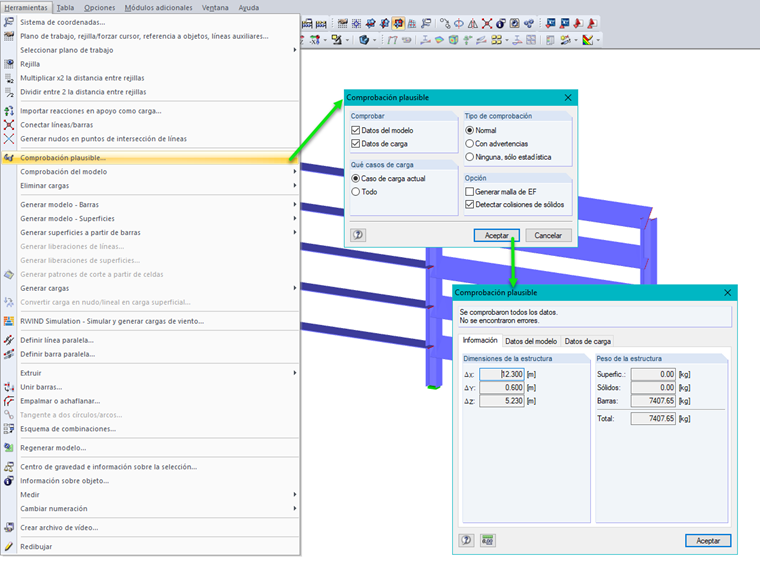Click the mirror triangle toolbar icon
The height and width of the screenshot is (570, 760).
coord(473,23)
